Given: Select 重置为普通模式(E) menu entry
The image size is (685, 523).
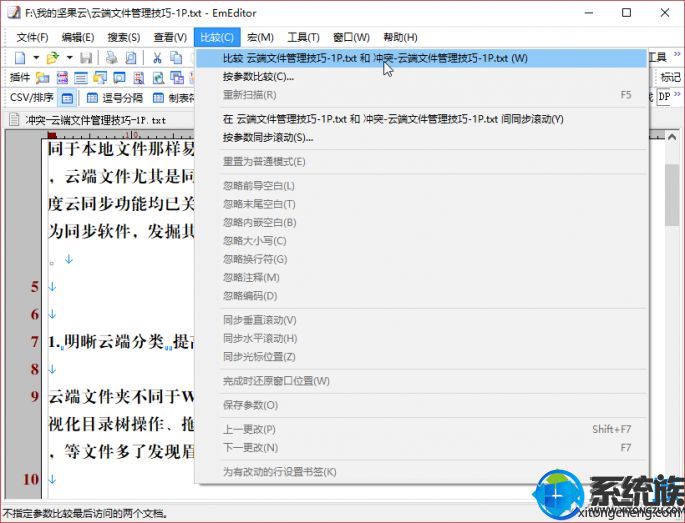Looking at the screenshot, I should [421, 162].
